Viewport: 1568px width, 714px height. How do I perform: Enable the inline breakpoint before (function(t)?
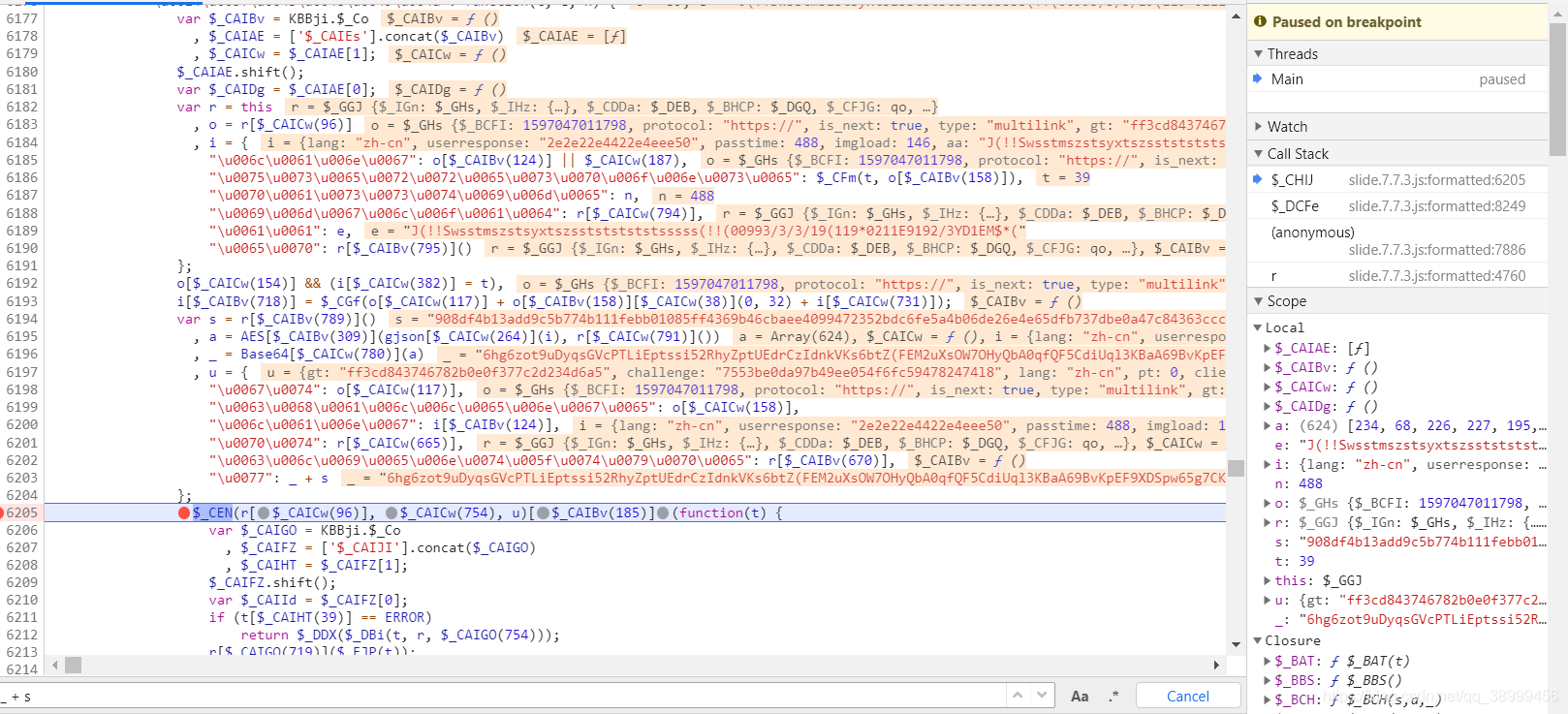pyautogui.click(x=663, y=512)
